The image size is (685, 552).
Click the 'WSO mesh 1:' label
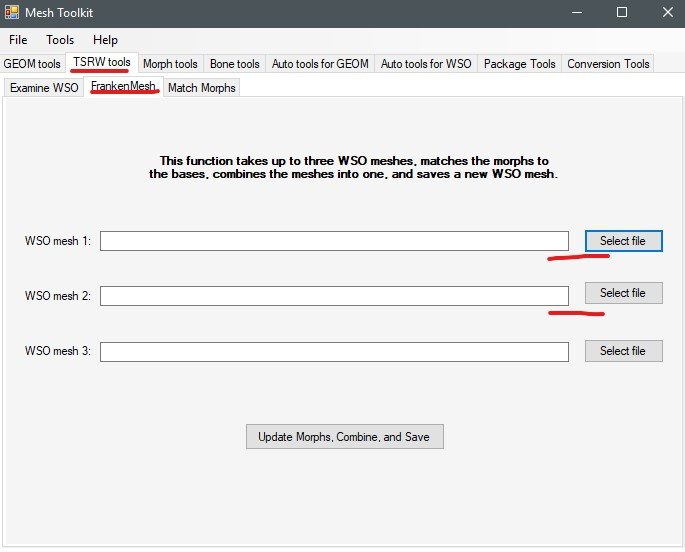(58, 241)
